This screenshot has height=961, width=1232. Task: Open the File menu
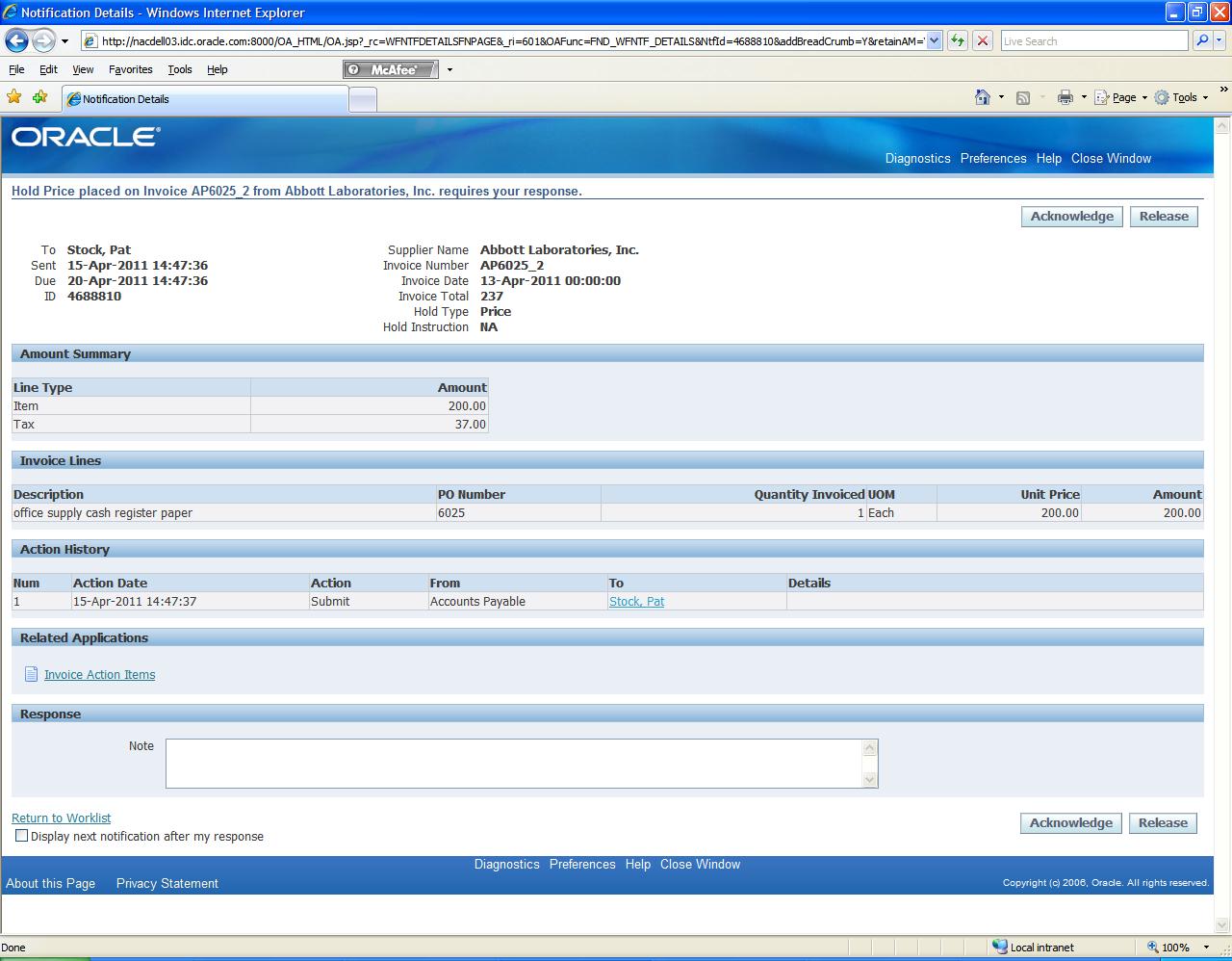(x=16, y=69)
